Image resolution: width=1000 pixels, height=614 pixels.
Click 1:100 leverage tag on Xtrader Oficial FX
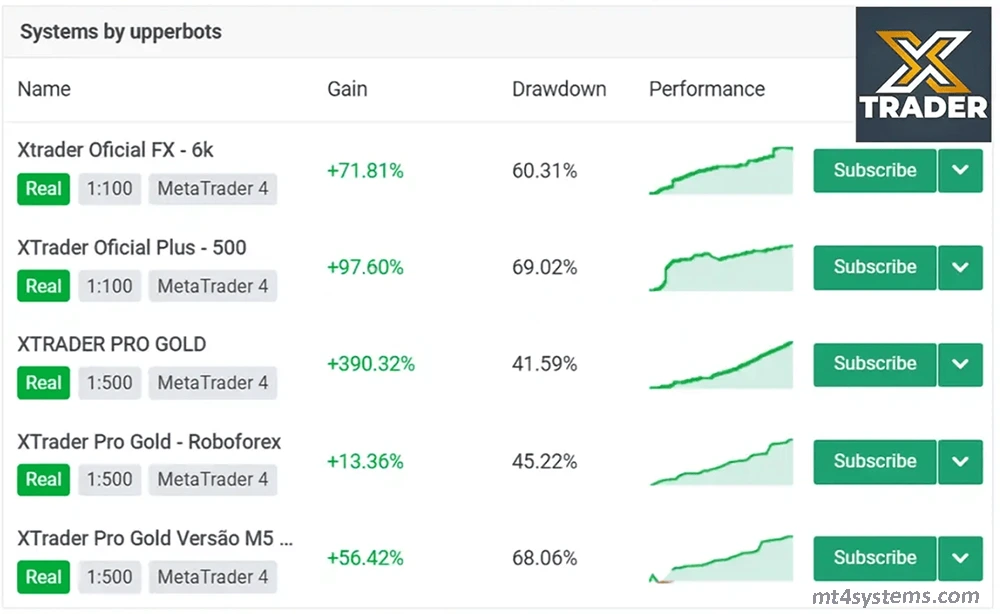(x=109, y=189)
